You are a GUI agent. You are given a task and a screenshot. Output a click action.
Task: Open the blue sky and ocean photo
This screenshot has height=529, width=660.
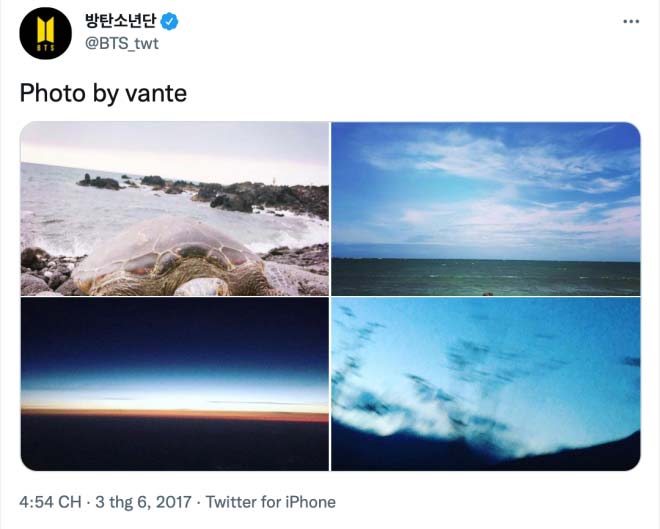pyautogui.click(x=486, y=209)
